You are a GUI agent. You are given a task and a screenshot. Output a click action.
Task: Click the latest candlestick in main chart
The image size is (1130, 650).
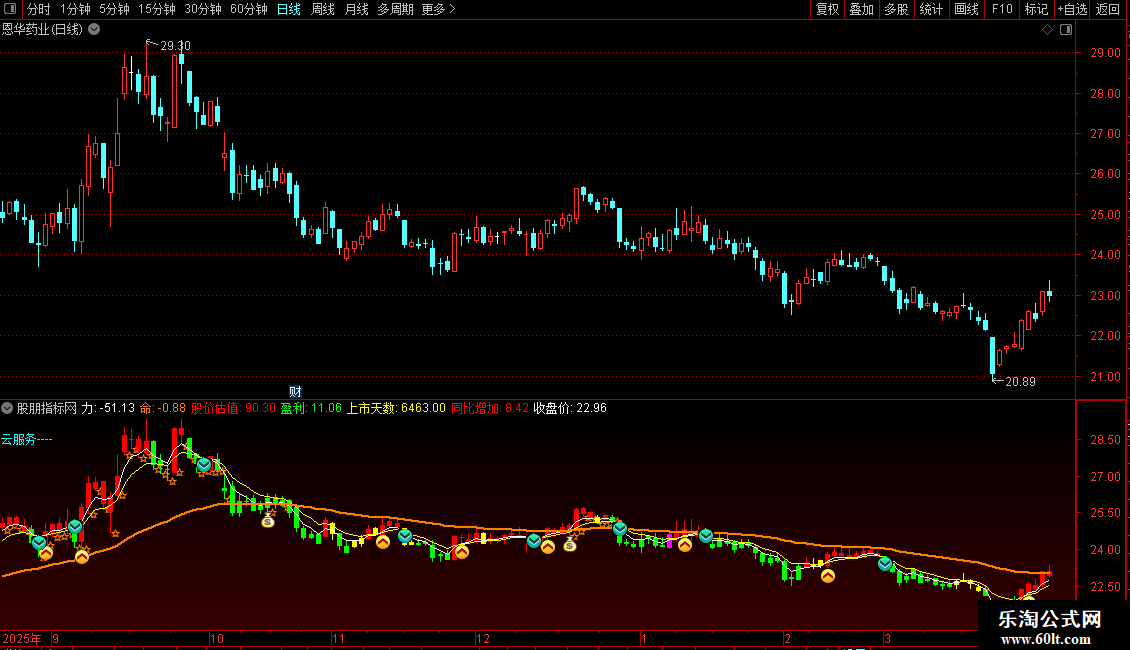click(x=1049, y=292)
